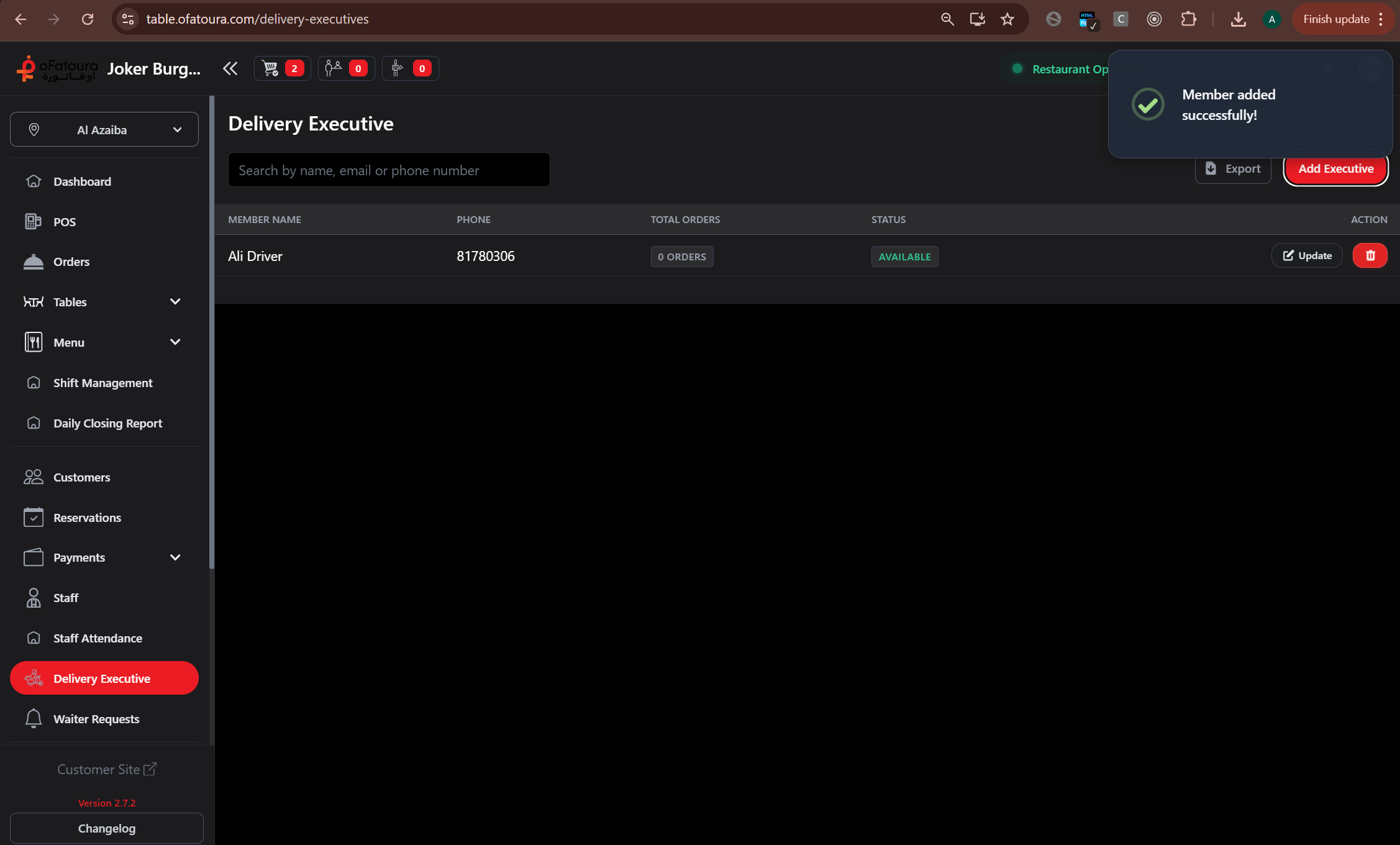Expand the Menu submenu chevron
This screenshot has width=1400, height=845.
click(175, 342)
